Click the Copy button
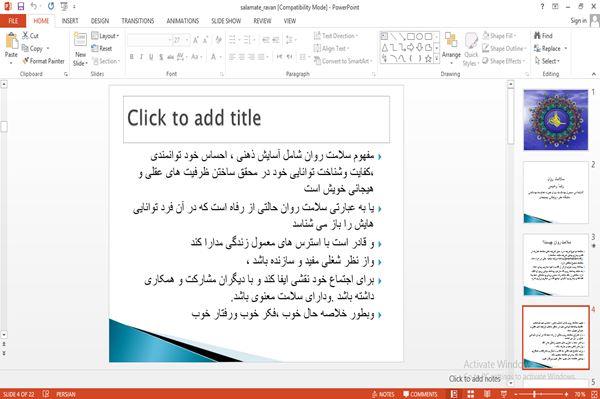 point(33,49)
